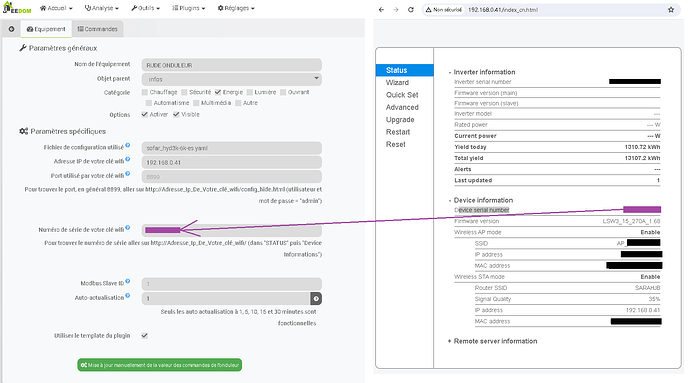Open the Analyse menu
The image size is (690, 383).
[x=102, y=8]
